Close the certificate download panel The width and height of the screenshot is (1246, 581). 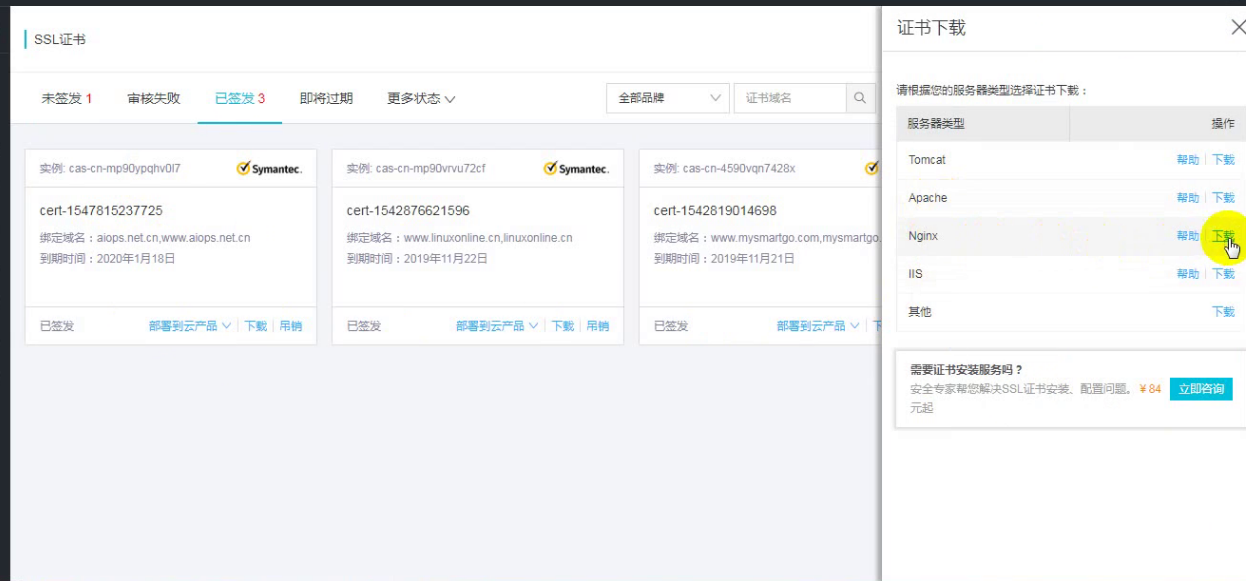tap(1237, 27)
